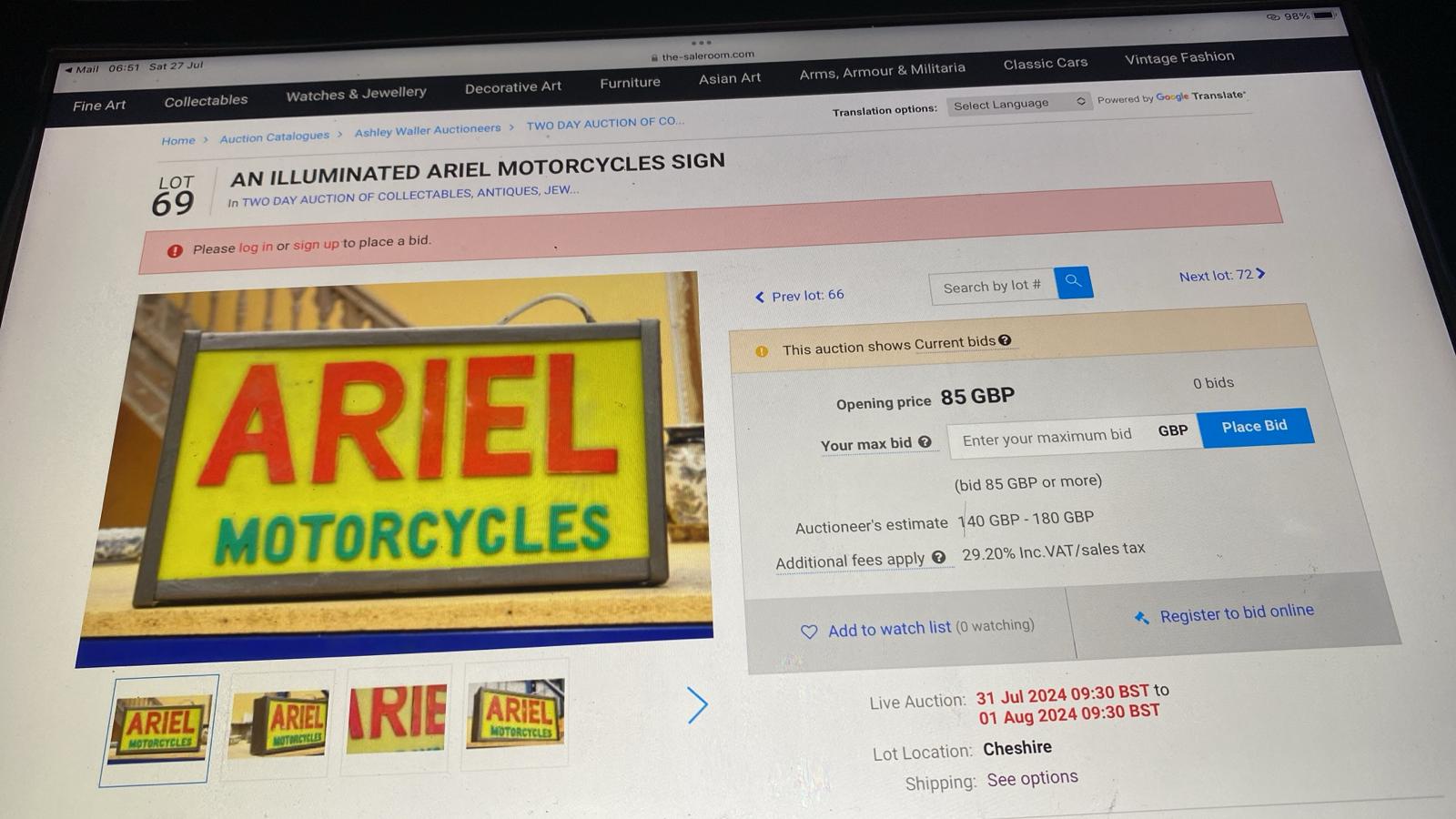This screenshot has width=1456, height=819.
Task: Click the help icon by Additional fees apply
Action: pyautogui.click(x=938, y=557)
